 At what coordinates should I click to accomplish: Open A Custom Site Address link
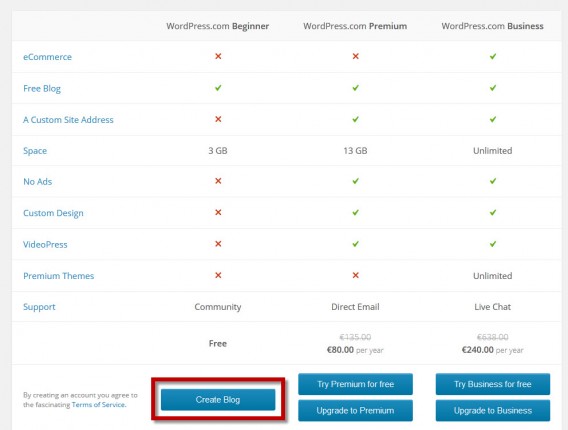(68, 120)
